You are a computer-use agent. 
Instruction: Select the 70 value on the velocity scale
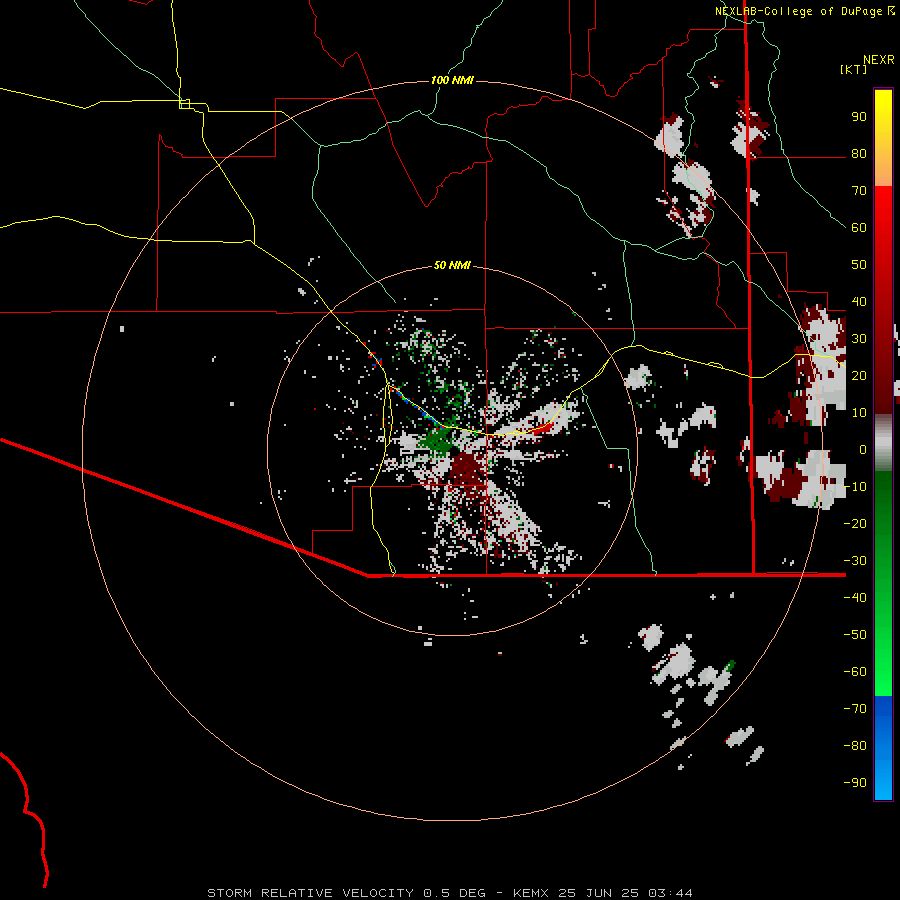pyautogui.click(x=859, y=191)
